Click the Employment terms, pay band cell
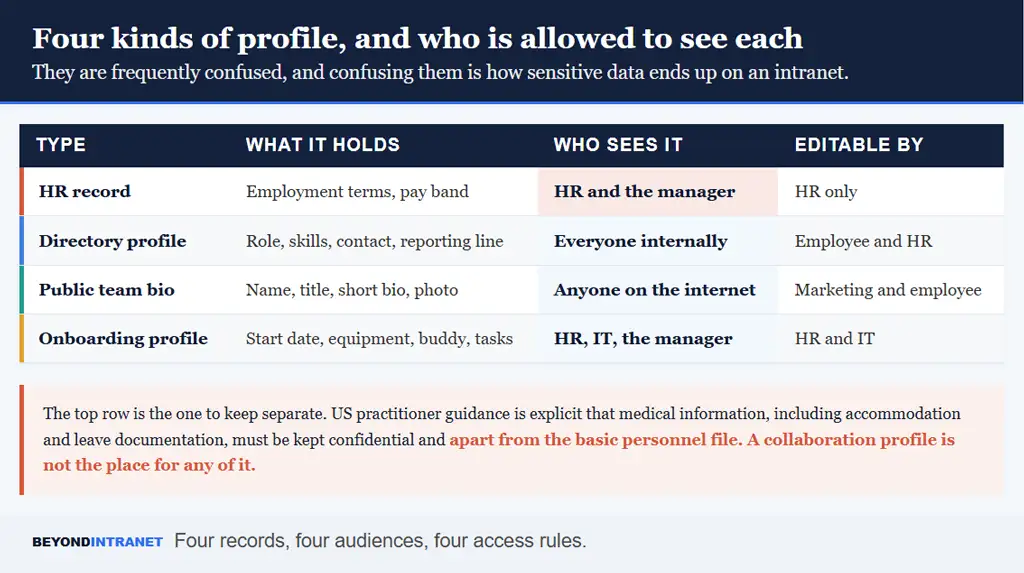 [357, 191]
